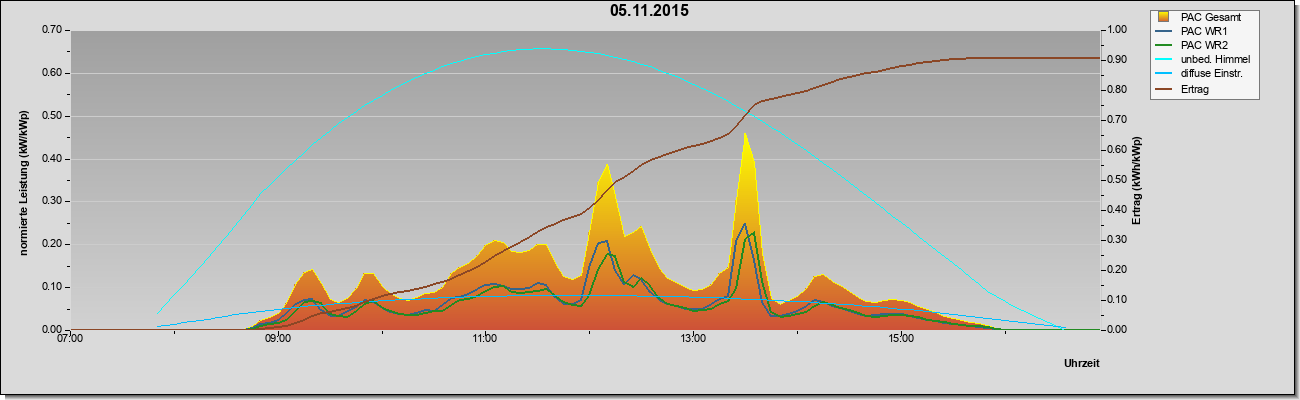The height and width of the screenshot is (400, 1300).
Task: Click the PAC Gesamt legend color swatch
Action: pyautogui.click(x=1164, y=17)
